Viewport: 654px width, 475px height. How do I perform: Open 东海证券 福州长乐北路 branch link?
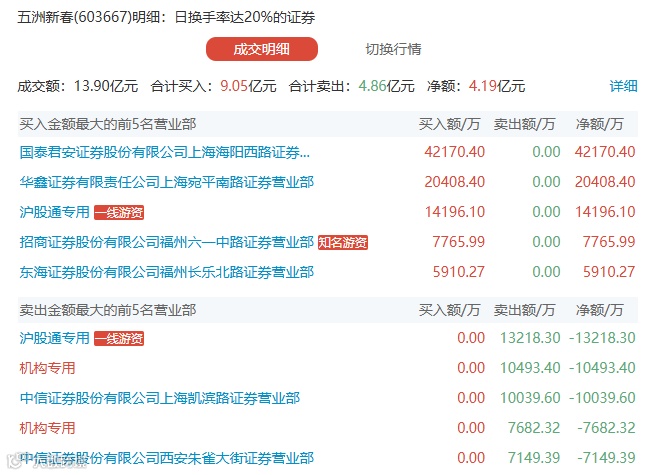pyautogui.click(x=166, y=272)
